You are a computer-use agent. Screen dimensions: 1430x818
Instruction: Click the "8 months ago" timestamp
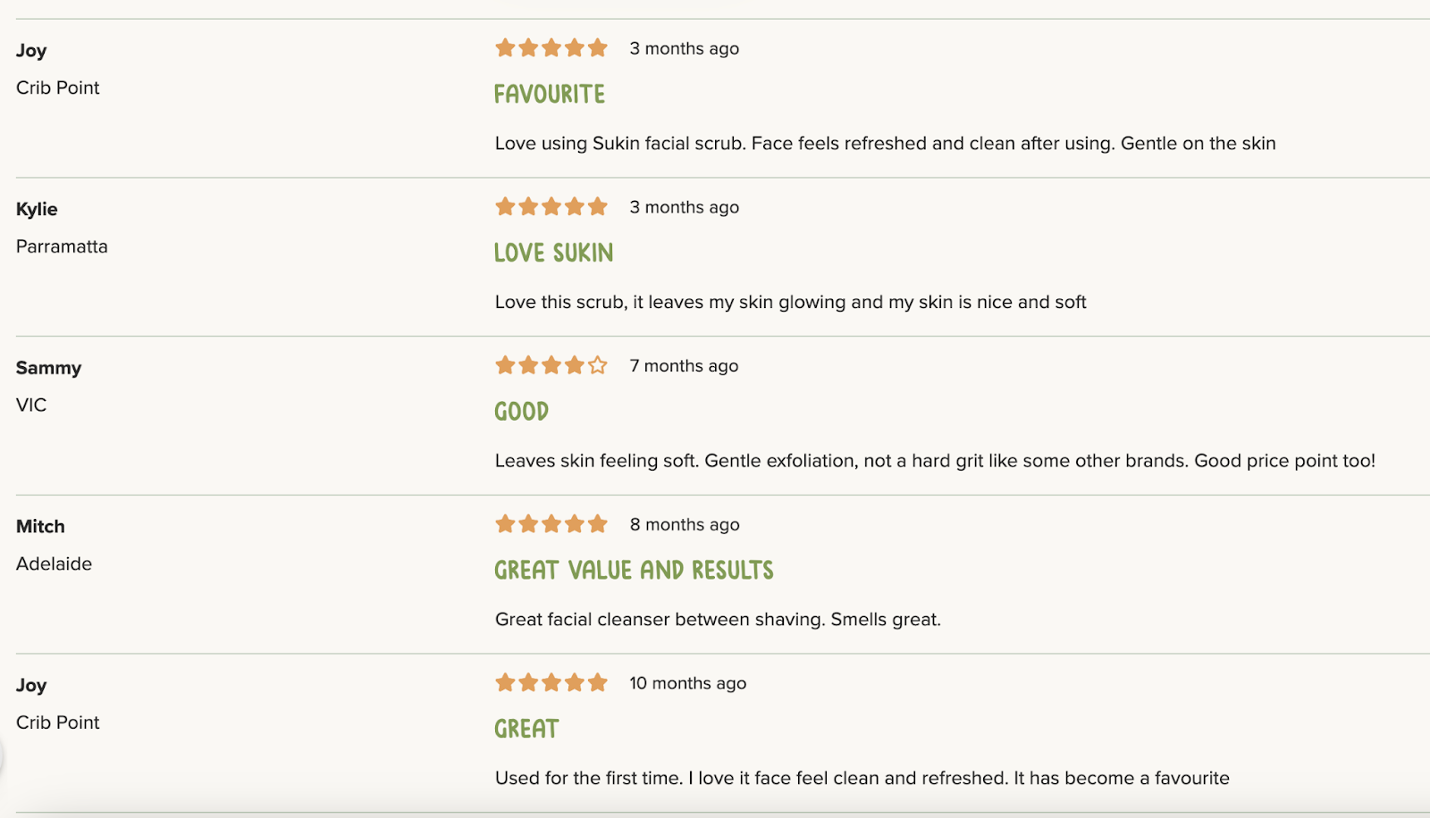[684, 525]
